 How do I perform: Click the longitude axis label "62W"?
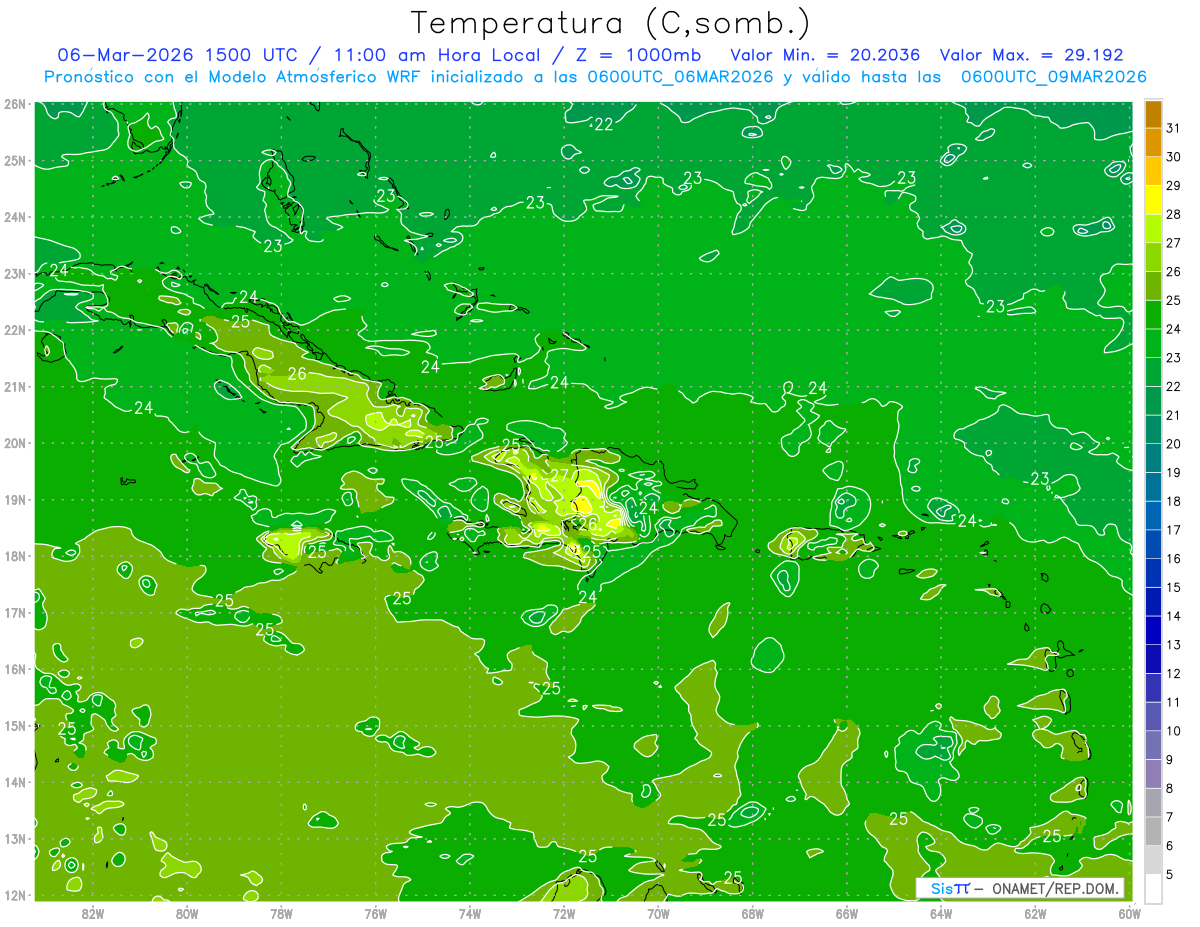[x=1035, y=913]
